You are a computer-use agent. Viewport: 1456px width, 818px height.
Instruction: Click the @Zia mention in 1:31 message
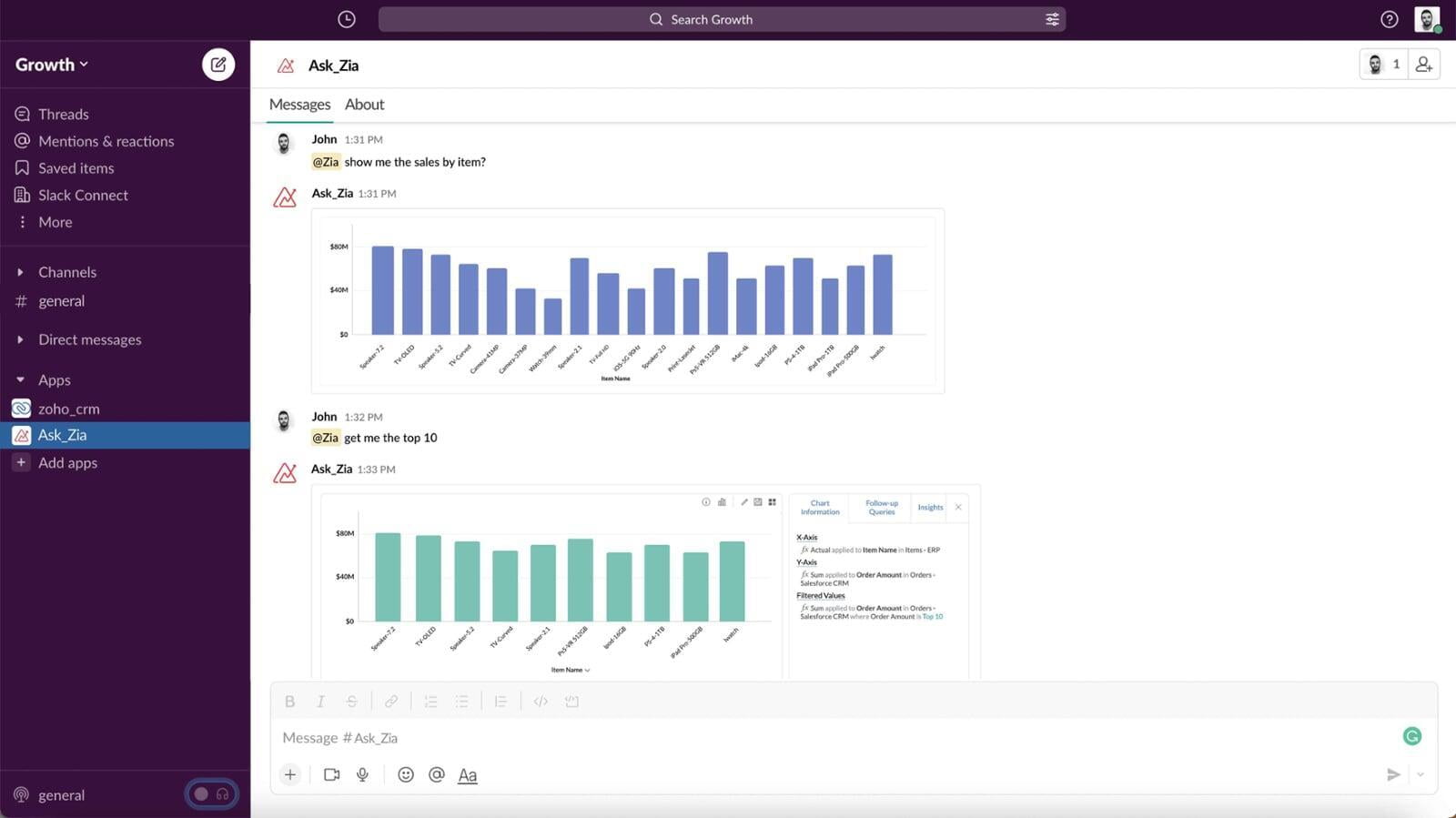[x=326, y=162]
